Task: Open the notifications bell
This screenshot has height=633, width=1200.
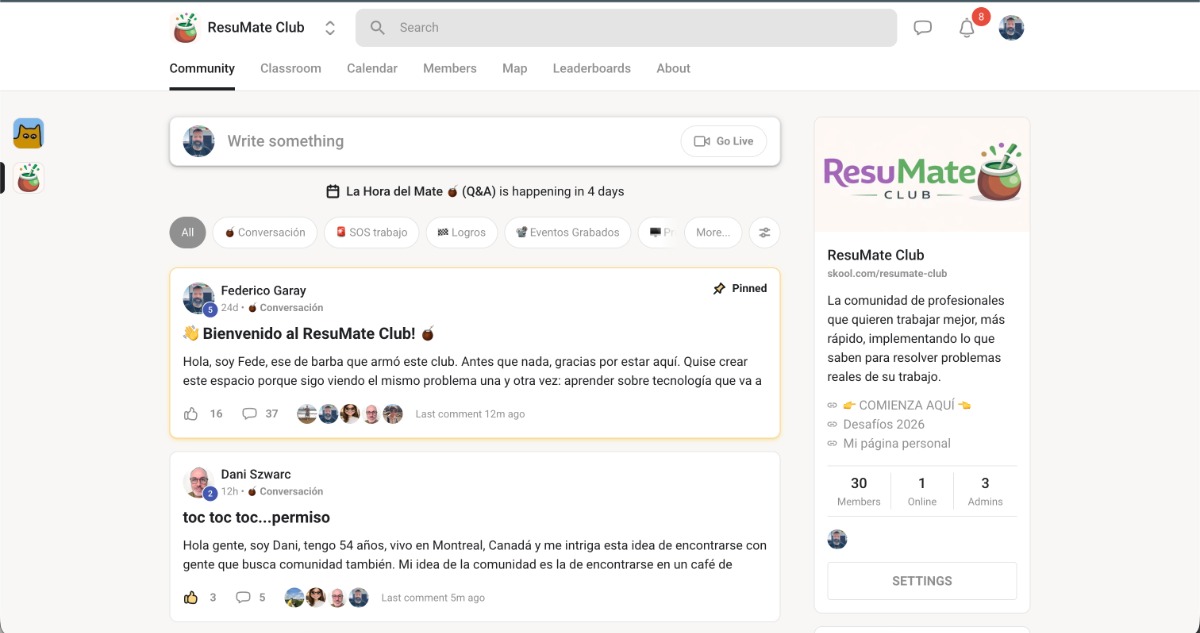Action: click(966, 28)
